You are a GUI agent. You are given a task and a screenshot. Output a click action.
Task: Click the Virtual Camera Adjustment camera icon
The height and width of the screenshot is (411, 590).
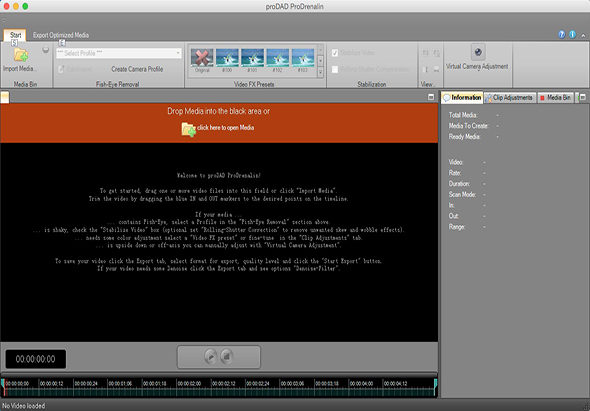click(x=478, y=52)
